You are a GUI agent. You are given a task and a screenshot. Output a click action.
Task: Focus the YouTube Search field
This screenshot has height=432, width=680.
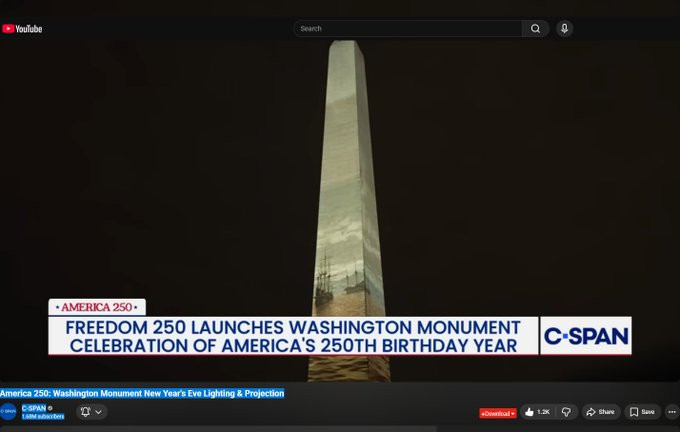pyautogui.click(x=408, y=29)
